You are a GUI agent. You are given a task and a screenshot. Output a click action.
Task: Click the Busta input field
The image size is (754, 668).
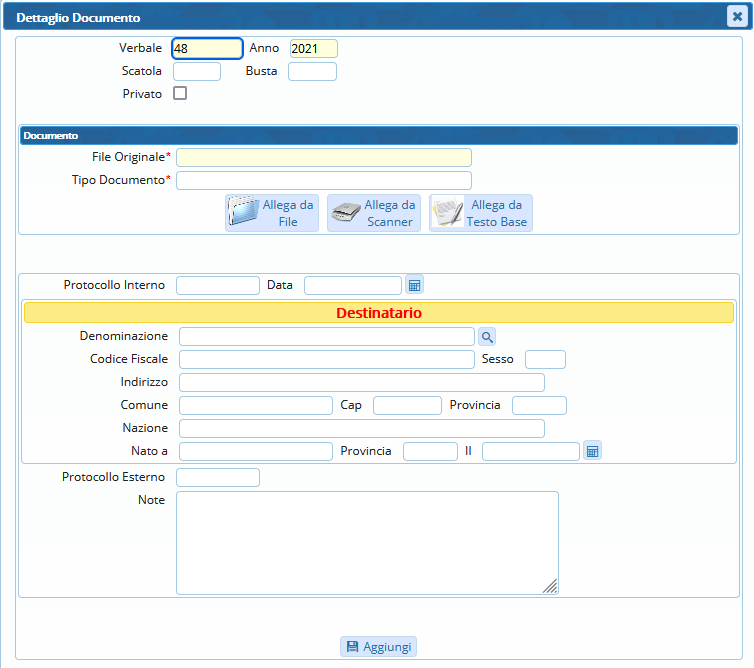[312, 71]
